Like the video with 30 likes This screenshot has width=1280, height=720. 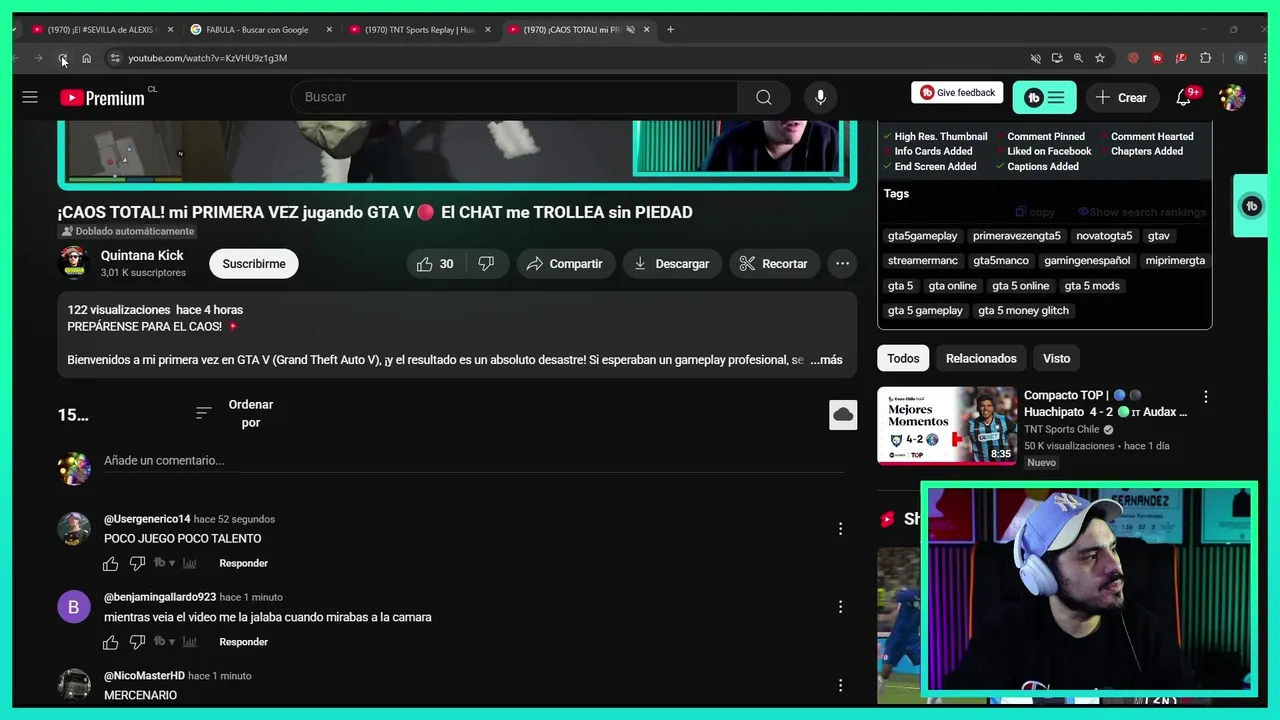click(435, 264)
